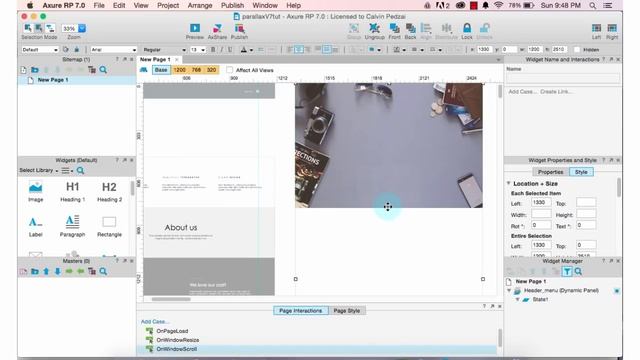
Task: Toggle italic text formatting
Action: click(x=222, y=49)
